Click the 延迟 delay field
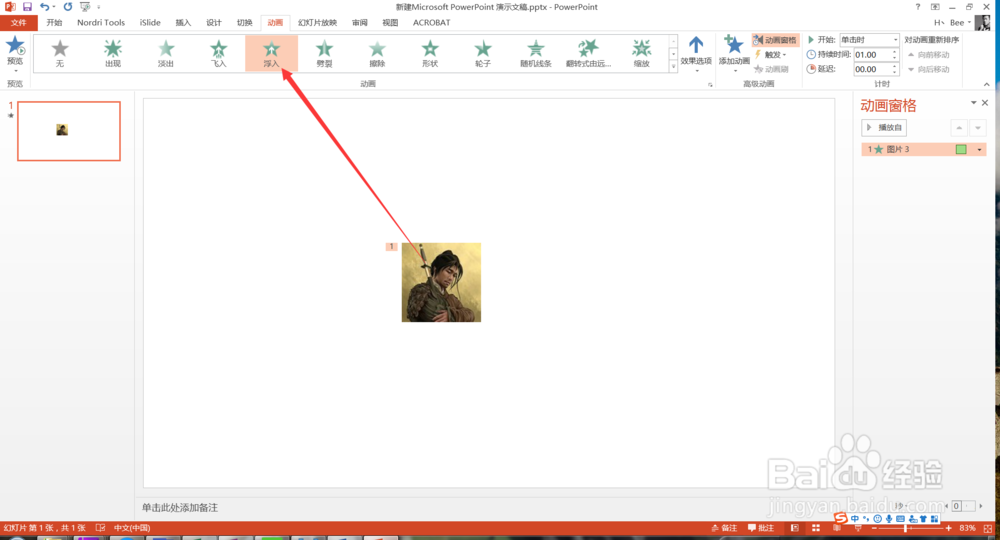This screenshot has width=1000, height=540. point(872,69)
